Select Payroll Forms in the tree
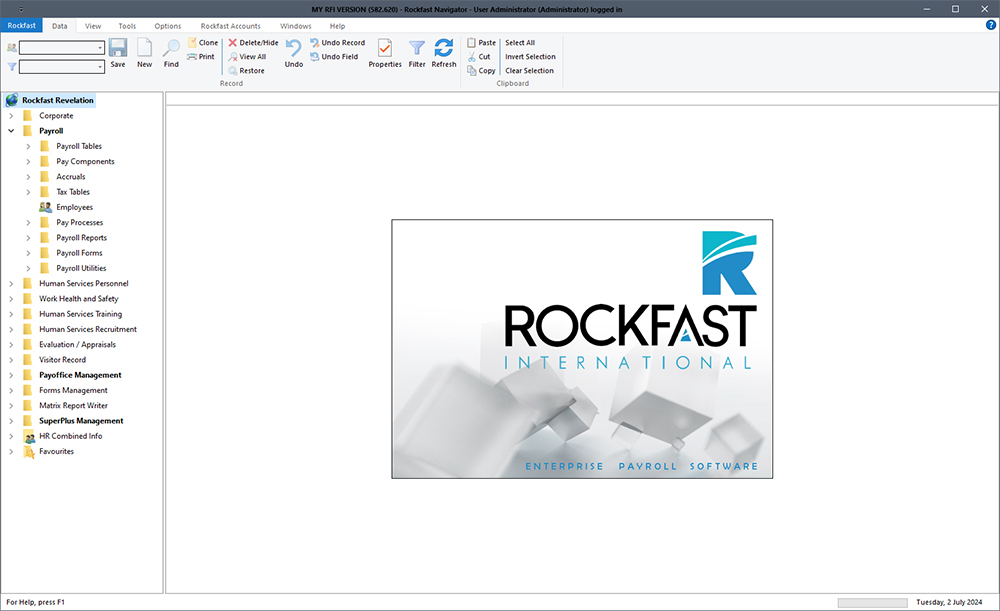This screenshot has width=1000, height=611. (x=79, y=253)
